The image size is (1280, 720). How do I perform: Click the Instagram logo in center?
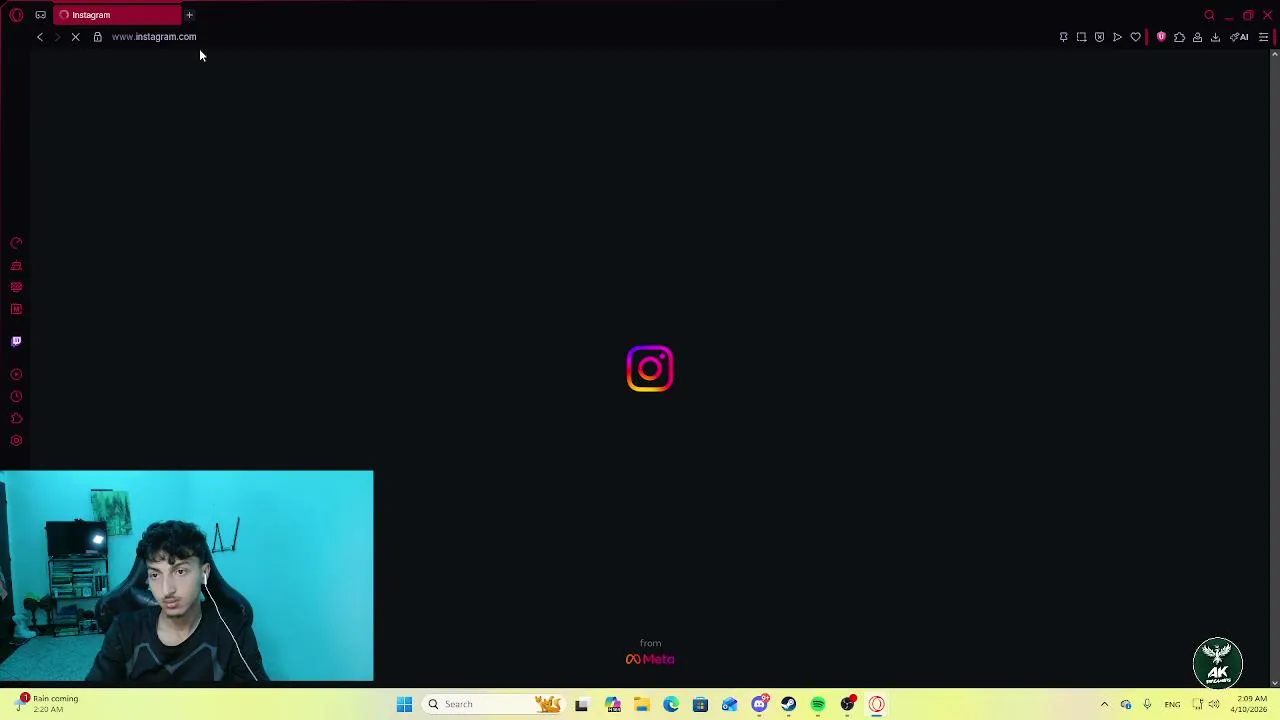650,369
